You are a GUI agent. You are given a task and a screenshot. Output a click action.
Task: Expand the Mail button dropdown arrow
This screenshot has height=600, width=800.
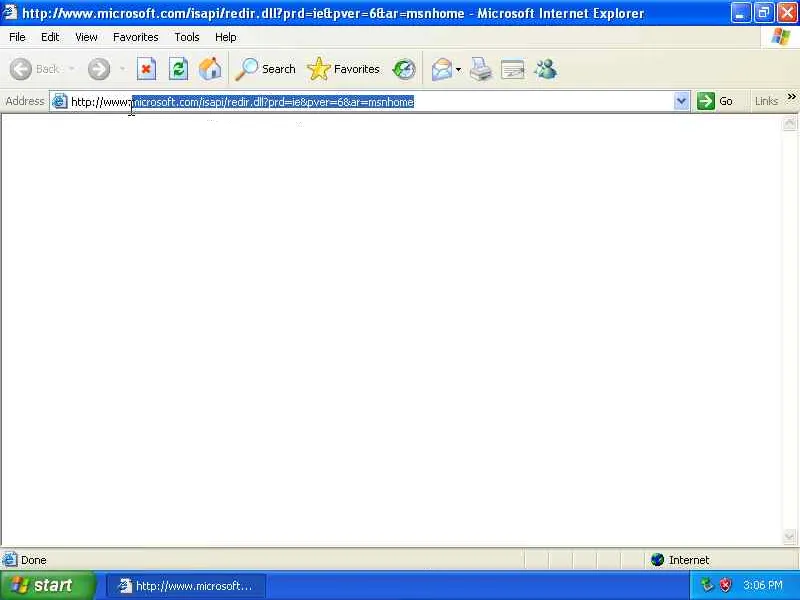(x=459, y=69)
